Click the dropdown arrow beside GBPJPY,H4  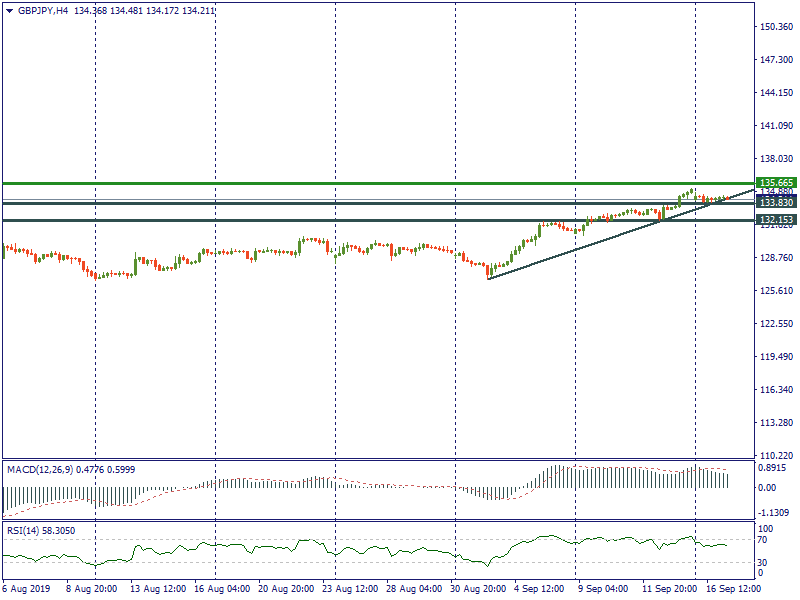coord(10,10)
